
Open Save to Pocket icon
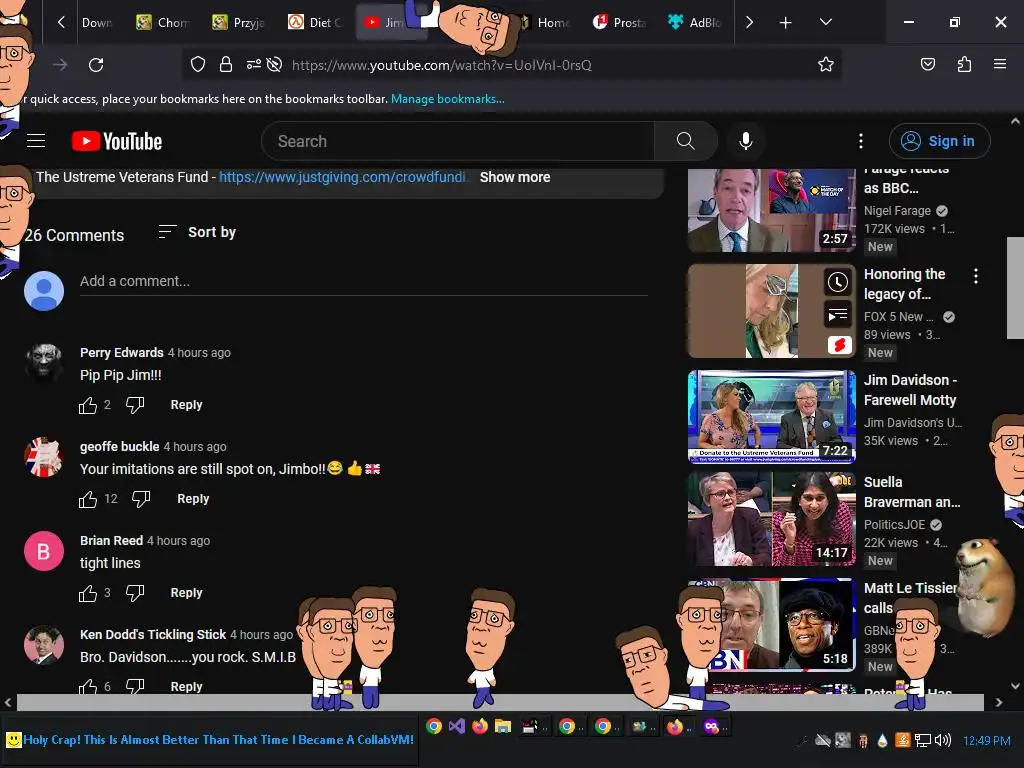click(927, 65)
